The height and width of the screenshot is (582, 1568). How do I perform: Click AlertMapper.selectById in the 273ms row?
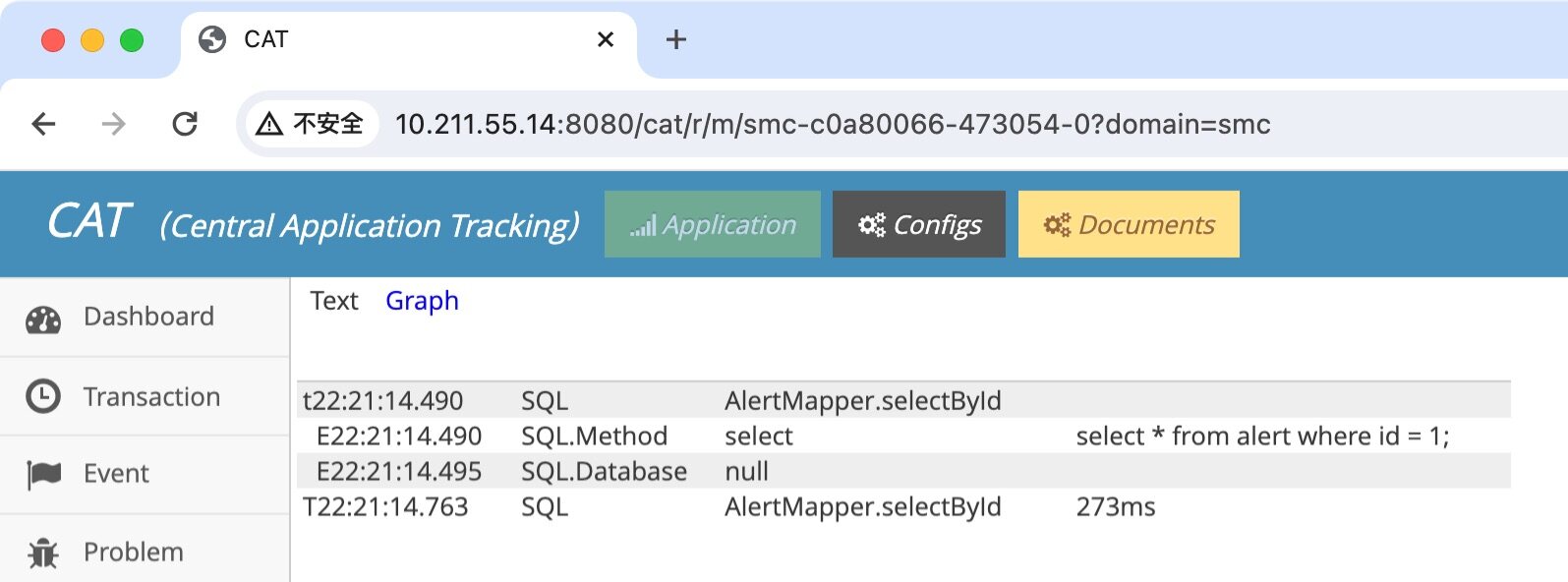(x=863, y=507)
